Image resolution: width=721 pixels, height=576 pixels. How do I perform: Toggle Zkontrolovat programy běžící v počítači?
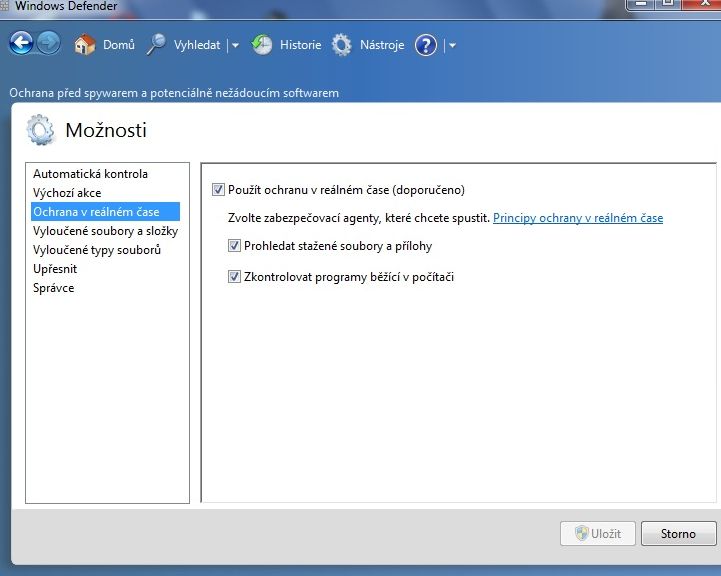point(234,277)
